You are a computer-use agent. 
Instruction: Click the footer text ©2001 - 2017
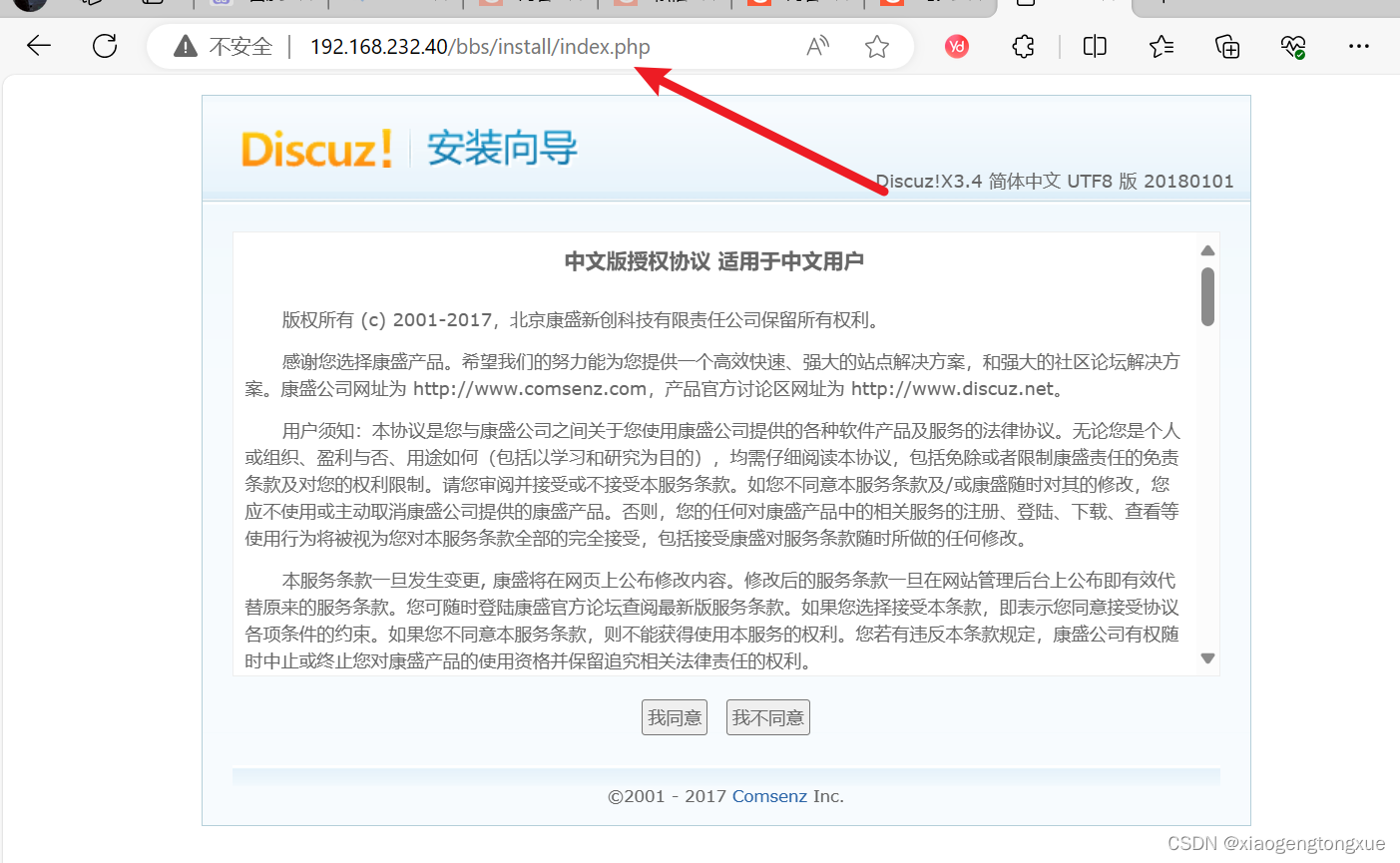[668, 796]
